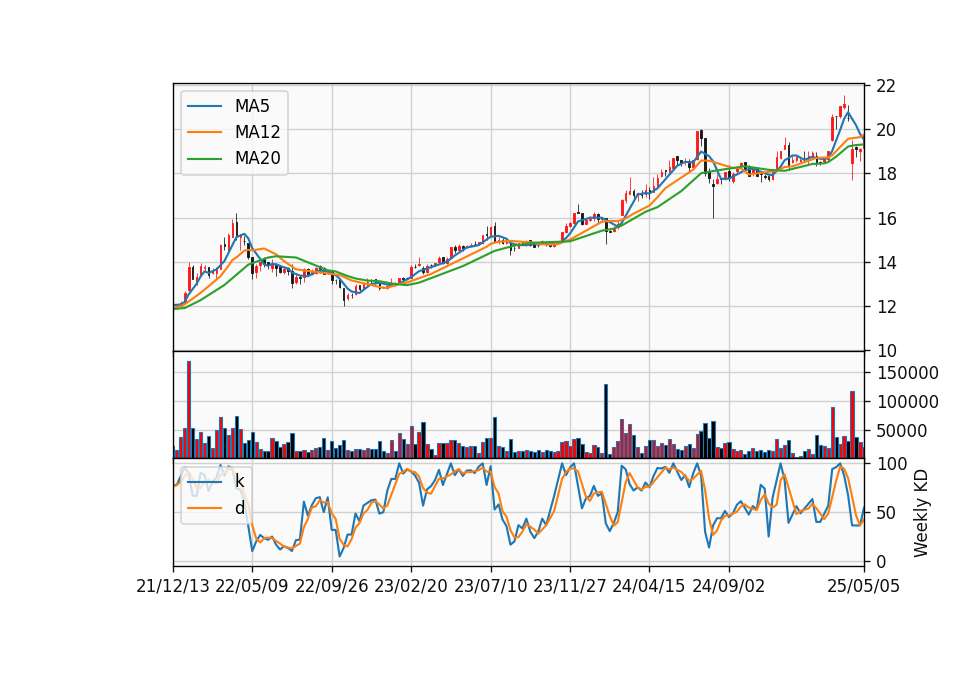
Task: Click the 23/02/20 date tick label
Action: point(411,586)
